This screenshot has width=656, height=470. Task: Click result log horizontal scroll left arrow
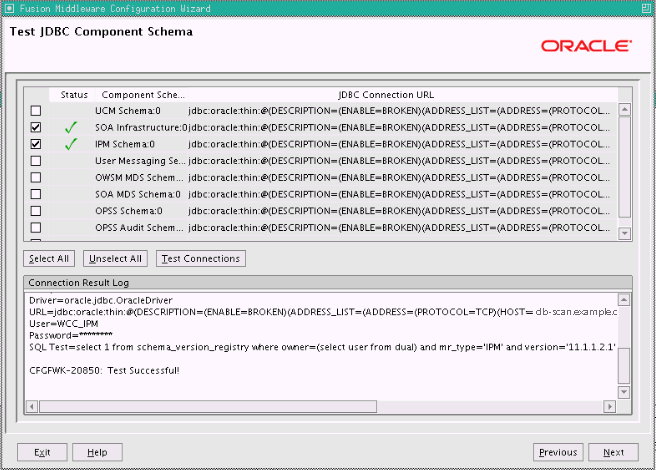point(32,406)
